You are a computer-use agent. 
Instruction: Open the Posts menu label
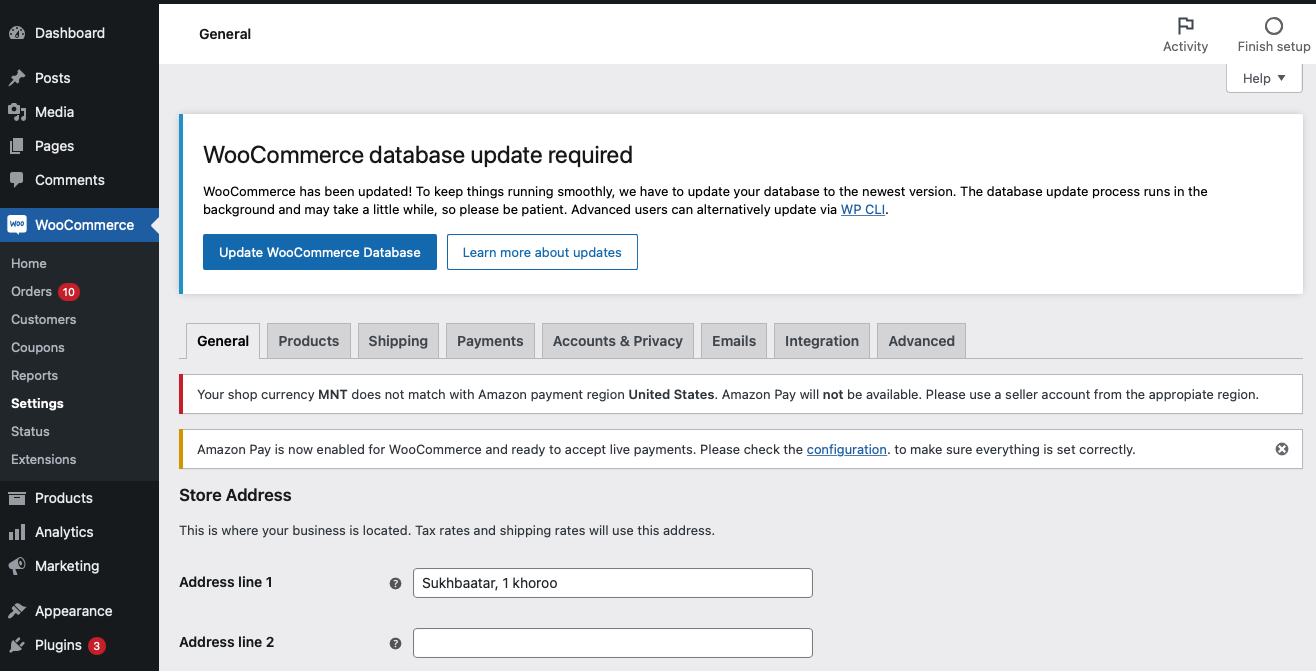53,78
